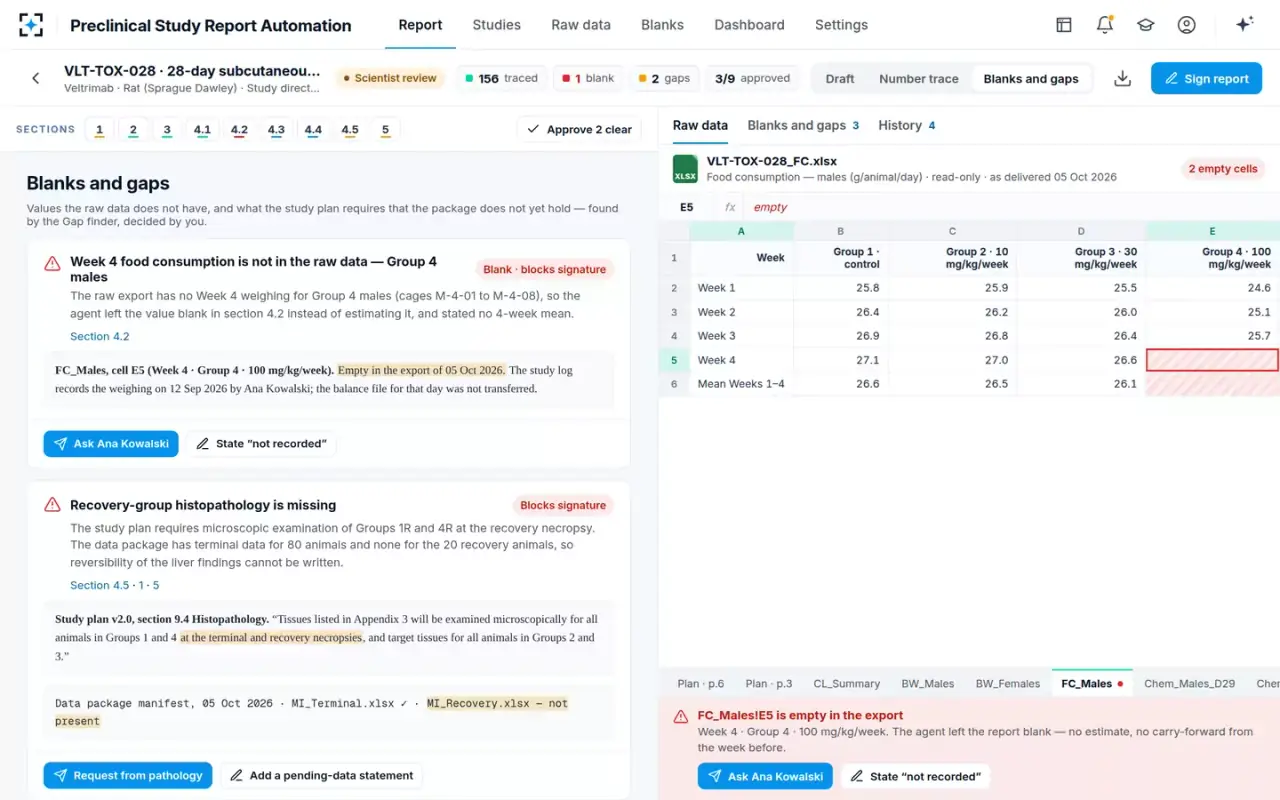Select the History panel tab

907,125
